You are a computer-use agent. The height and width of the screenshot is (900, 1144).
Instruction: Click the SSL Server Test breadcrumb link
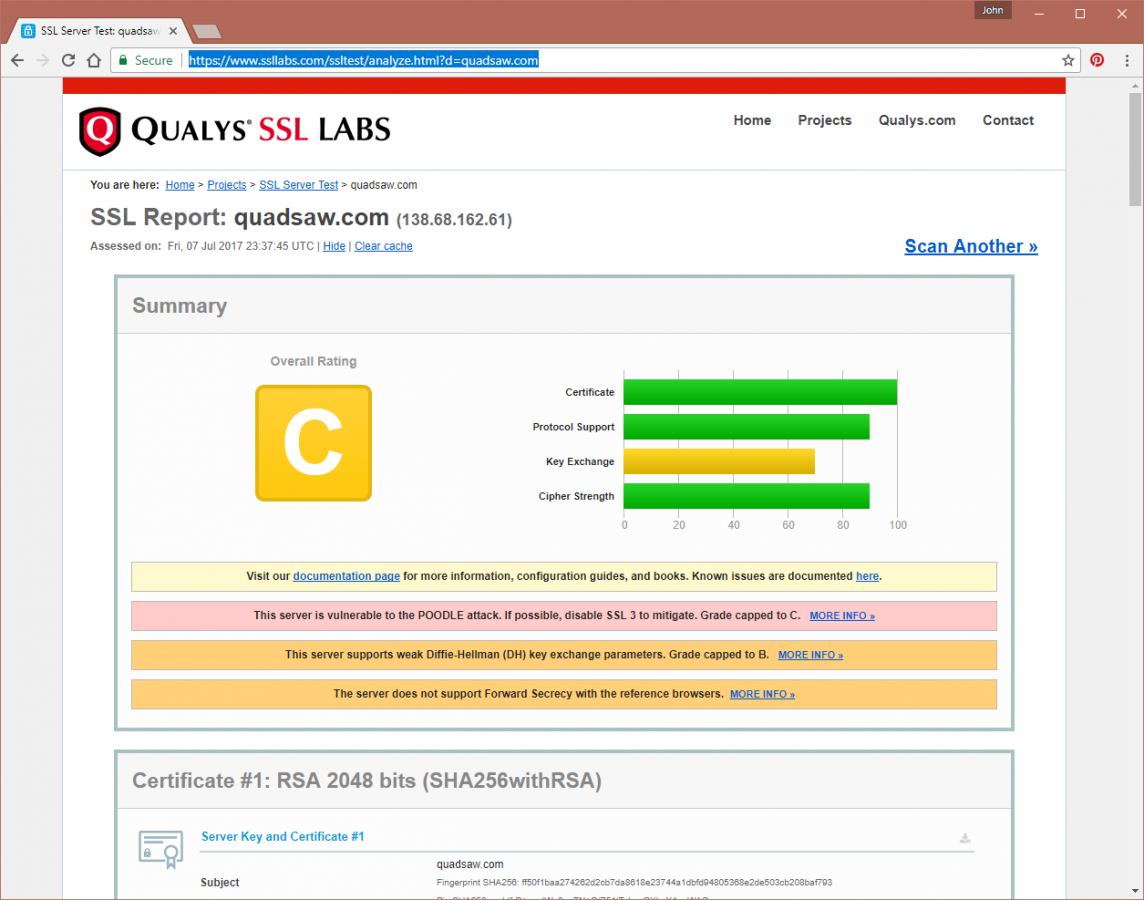[298, 185]
